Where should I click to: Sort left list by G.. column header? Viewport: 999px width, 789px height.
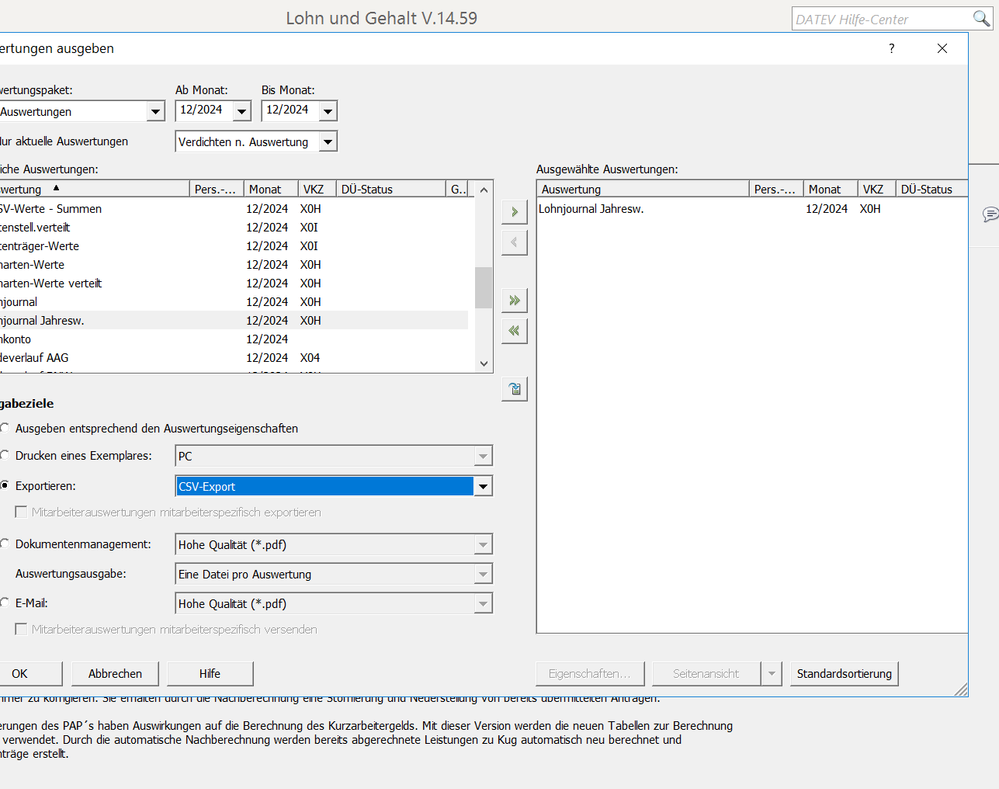click(x=457, y=189)
